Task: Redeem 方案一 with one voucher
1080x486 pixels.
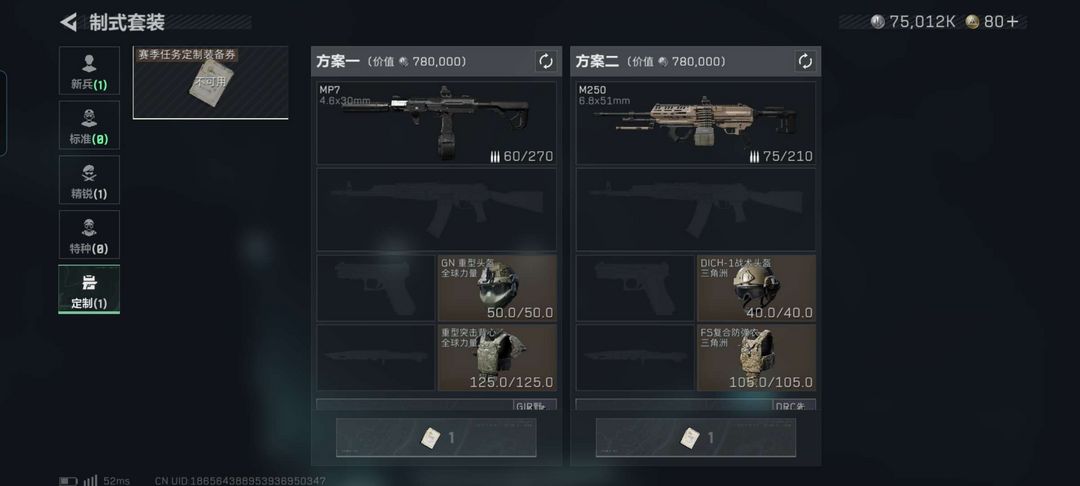Action: coord(436,437)
